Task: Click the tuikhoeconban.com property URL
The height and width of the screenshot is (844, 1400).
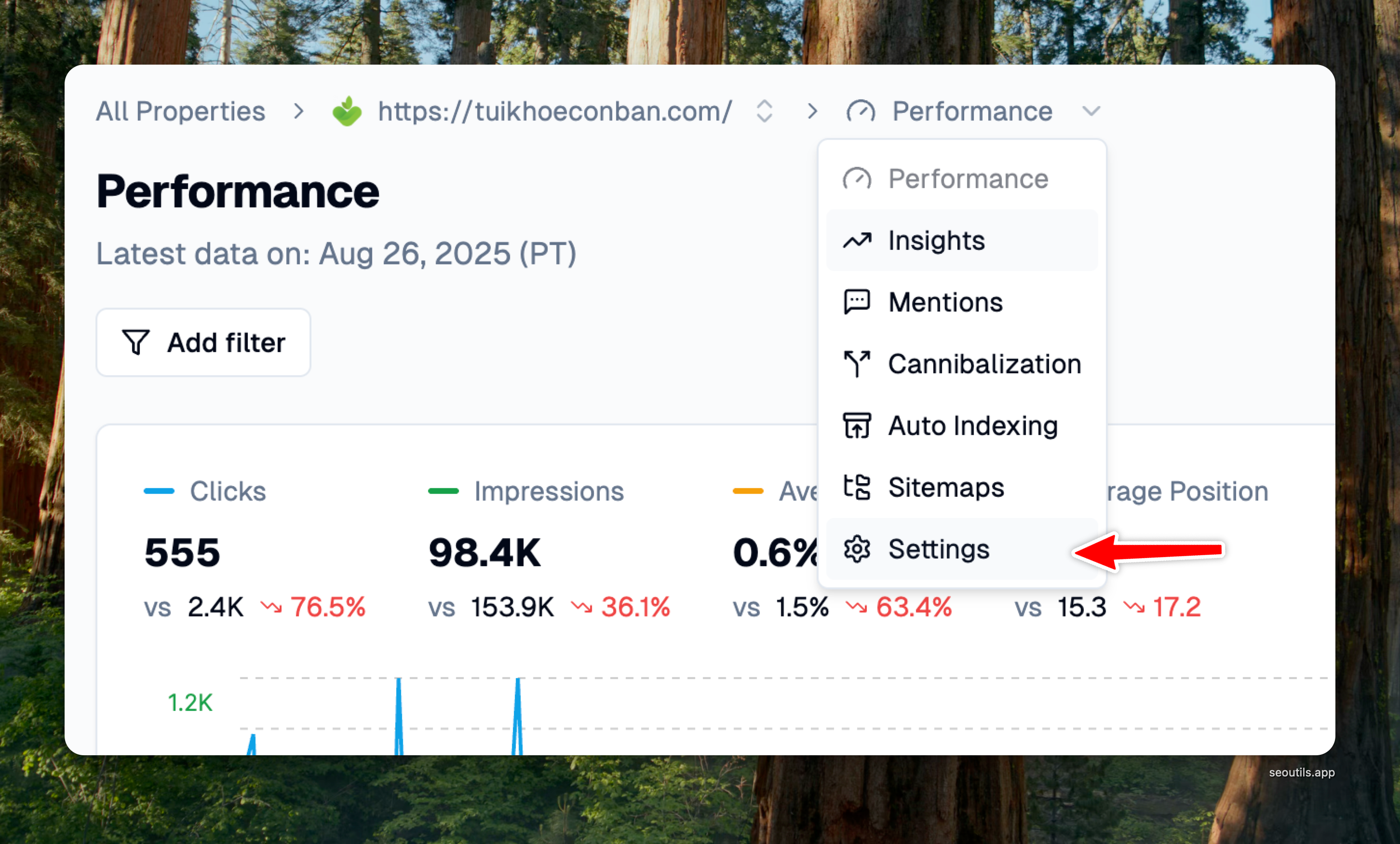Action: pos(554,111)
